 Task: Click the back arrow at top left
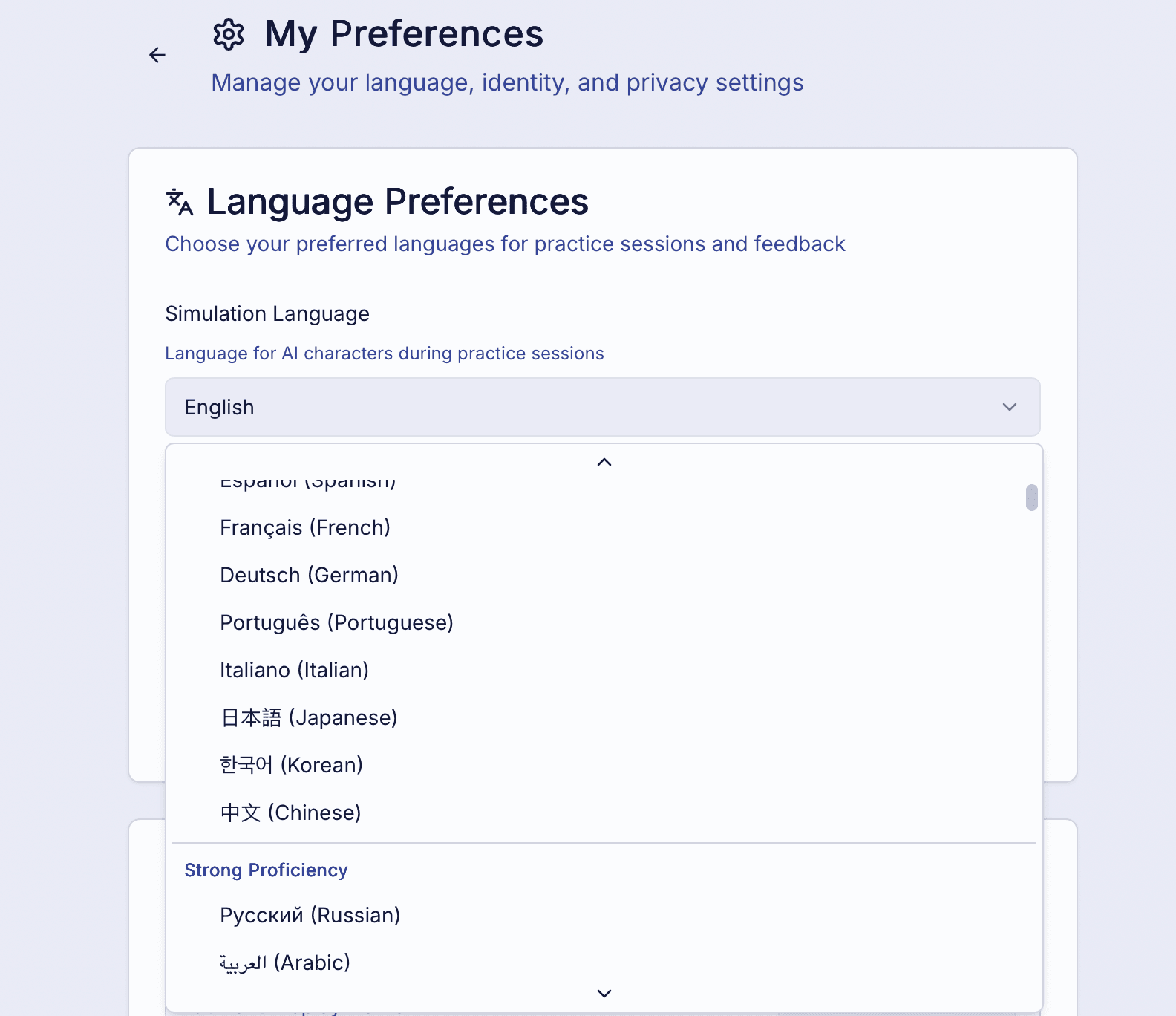(x=157, y=56)
